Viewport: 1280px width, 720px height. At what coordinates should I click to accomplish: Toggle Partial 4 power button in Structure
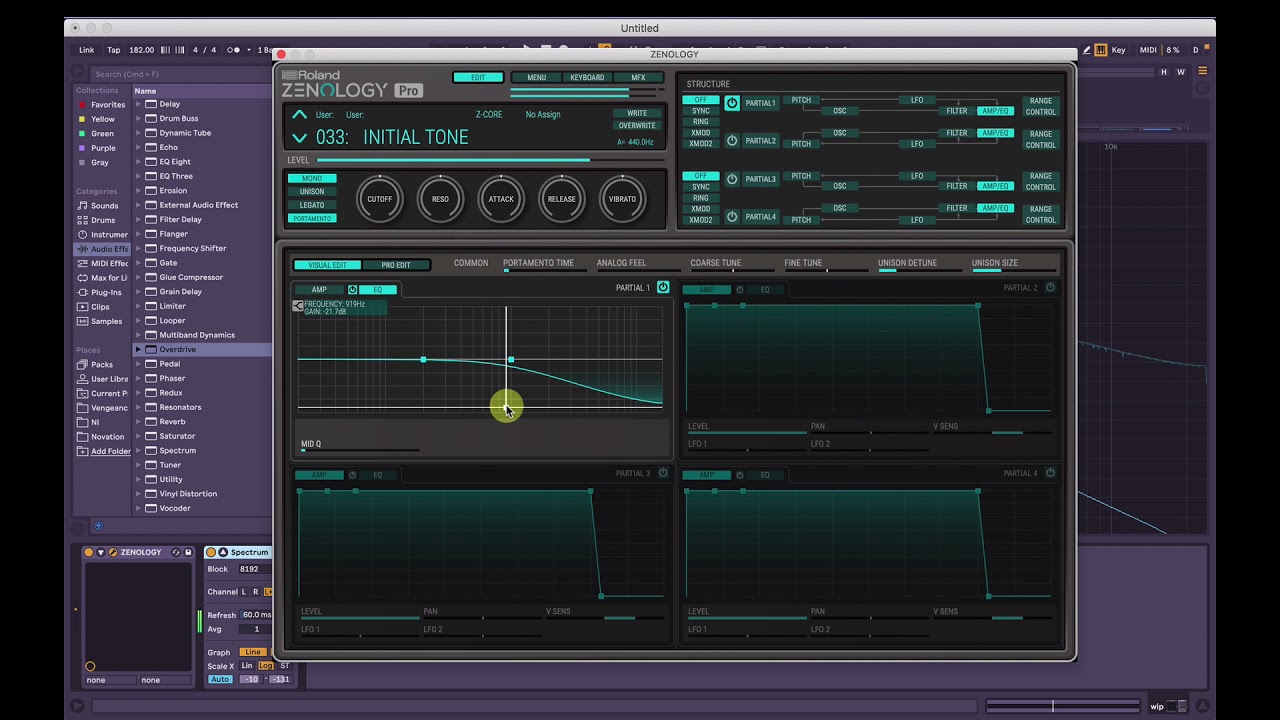point(732,216)
